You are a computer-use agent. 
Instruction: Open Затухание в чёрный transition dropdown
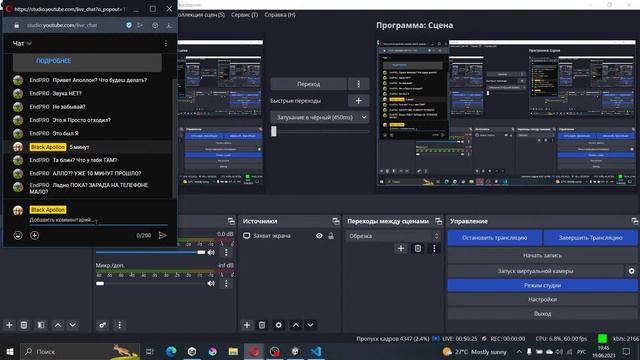[320, 118]
